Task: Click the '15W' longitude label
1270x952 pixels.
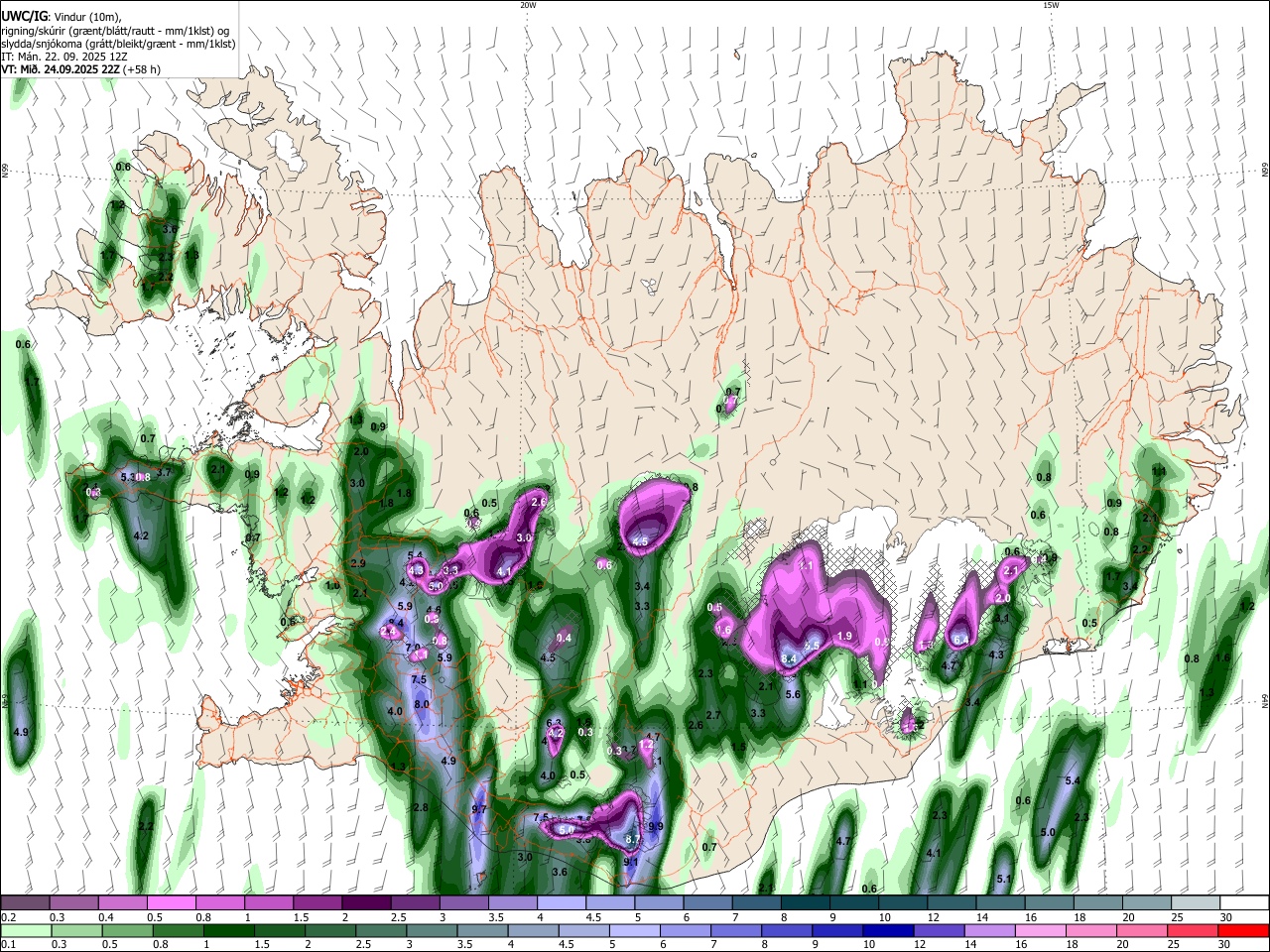Action: pos(1051,5)
